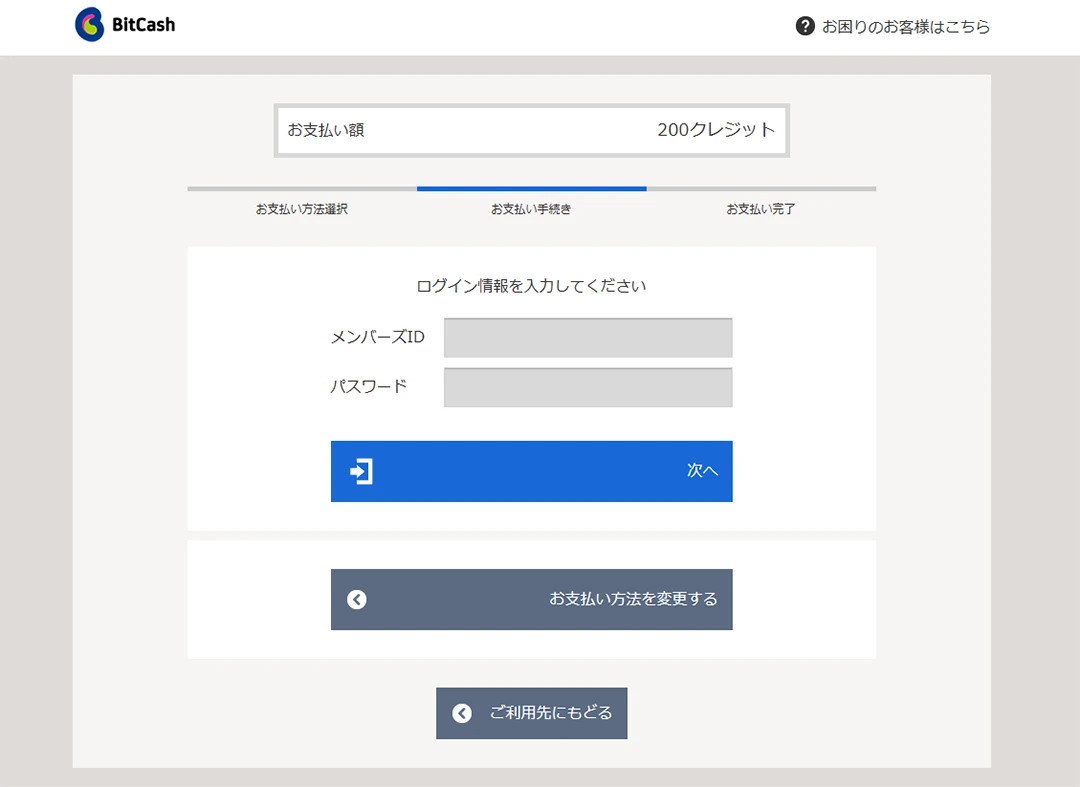Select the お支払い方法選択 step label
Image resolution: width=1080 pixels, height=787 pixels.
click(x=301, y=209)
